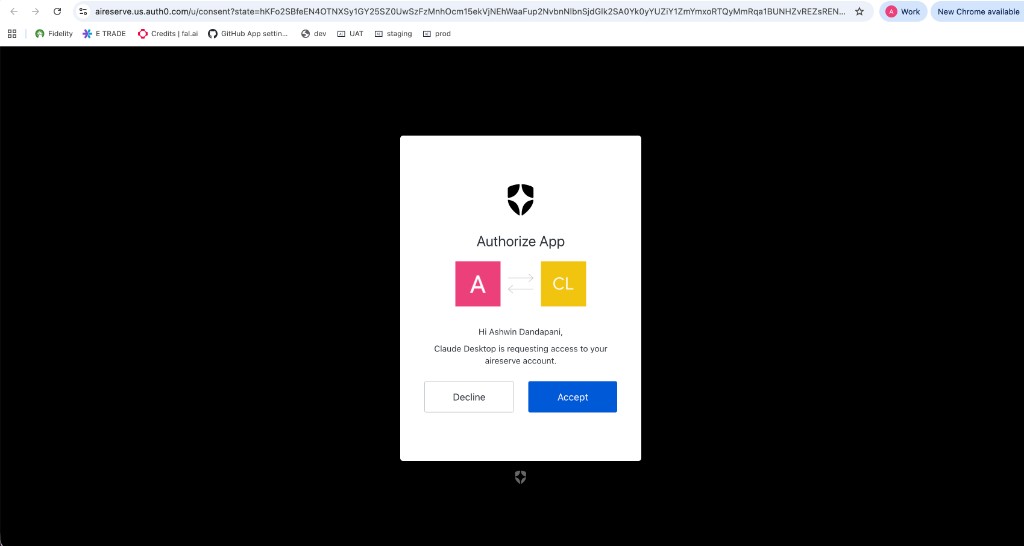Image resolution: width=1024 pixels, height=546 pixels.
Task: Click the Auth0 shield logo in the dialog
Action: click(520, 199)
